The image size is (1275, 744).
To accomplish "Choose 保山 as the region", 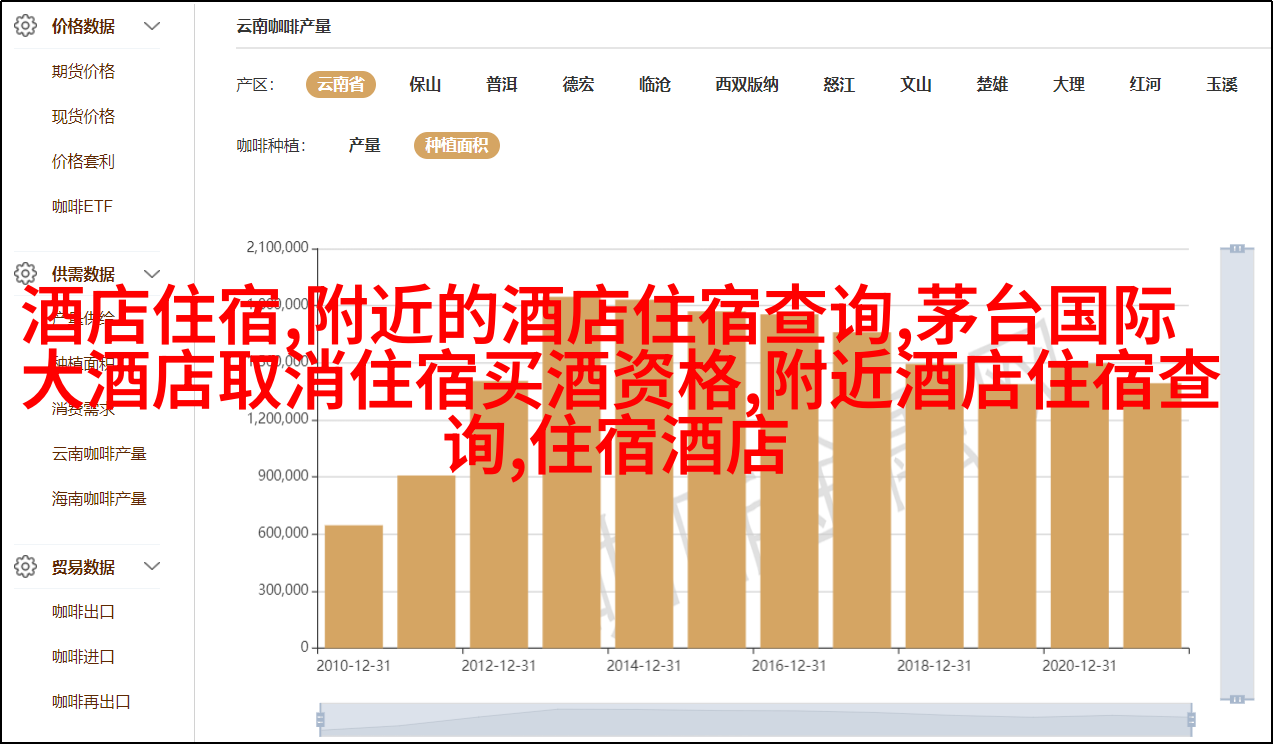I will [x=425, y=85].
